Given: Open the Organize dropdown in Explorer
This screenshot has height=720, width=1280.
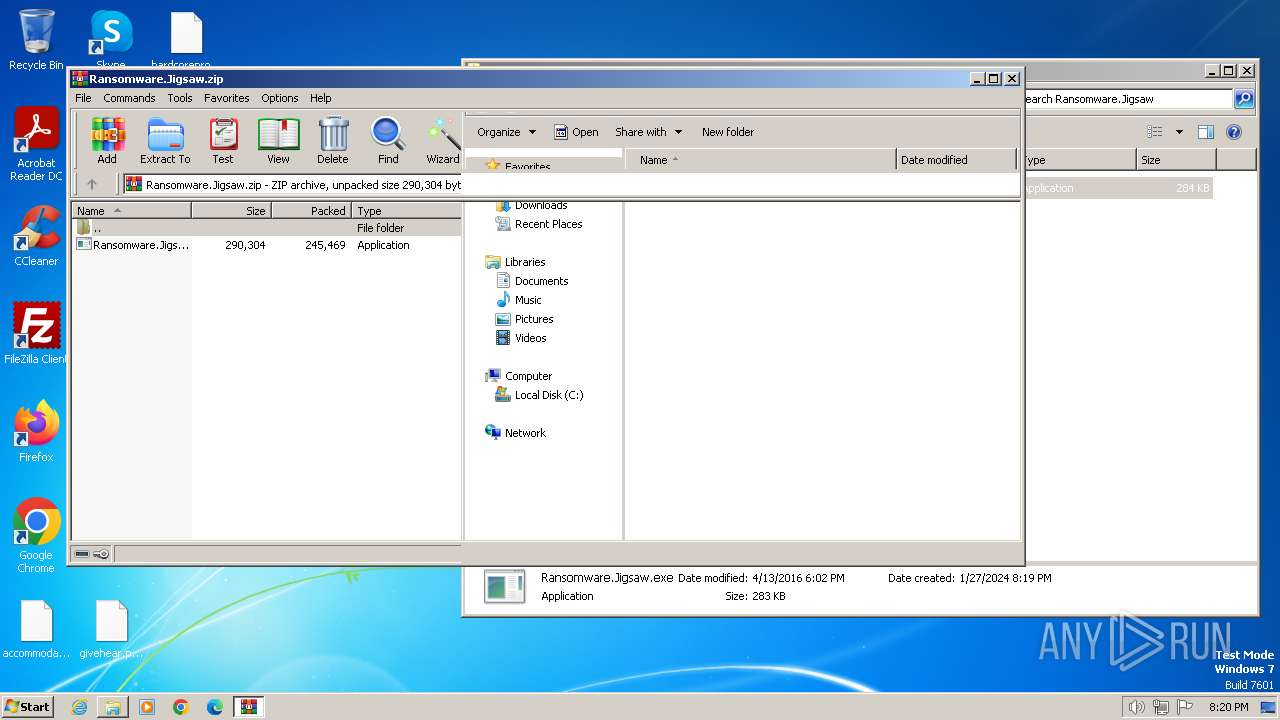Looking at the screenshot, I should [x=506, y=132].
